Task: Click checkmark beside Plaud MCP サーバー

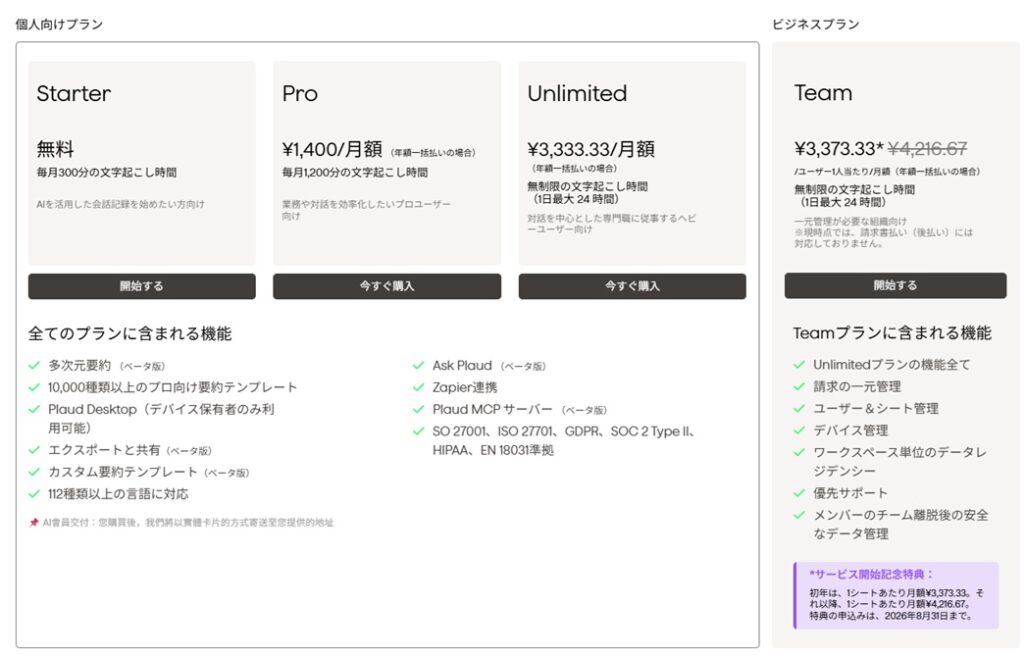Action: (x=419, y=410)
